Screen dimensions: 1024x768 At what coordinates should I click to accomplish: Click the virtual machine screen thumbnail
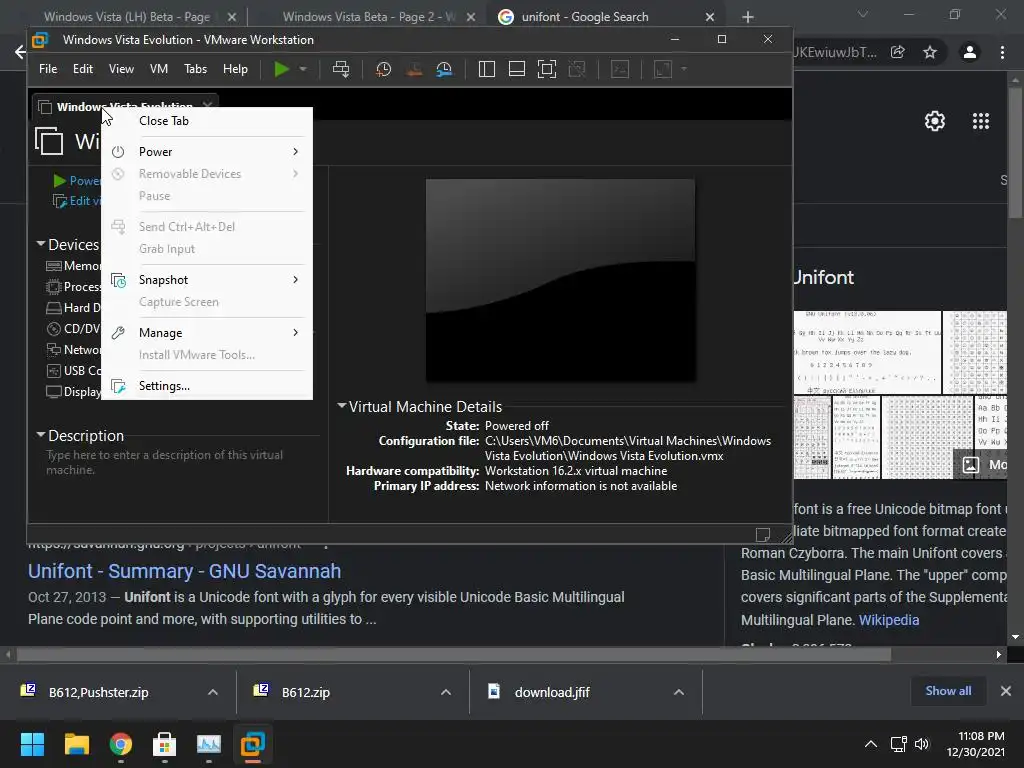(560, 280)
